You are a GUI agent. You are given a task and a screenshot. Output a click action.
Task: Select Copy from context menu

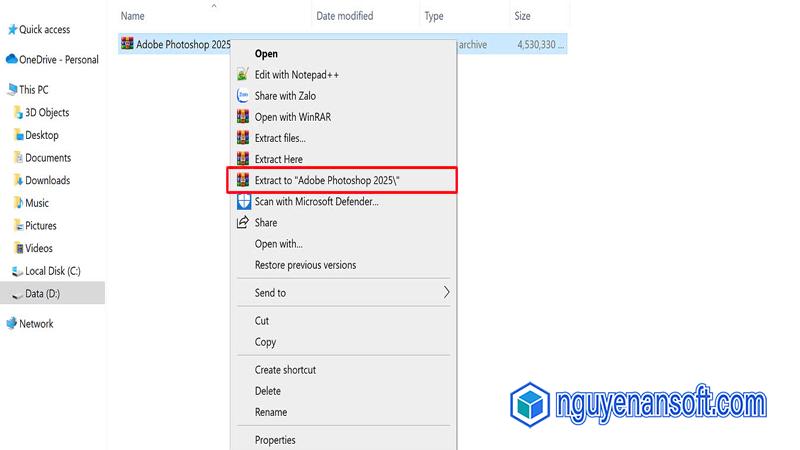[x=344, y=342]
